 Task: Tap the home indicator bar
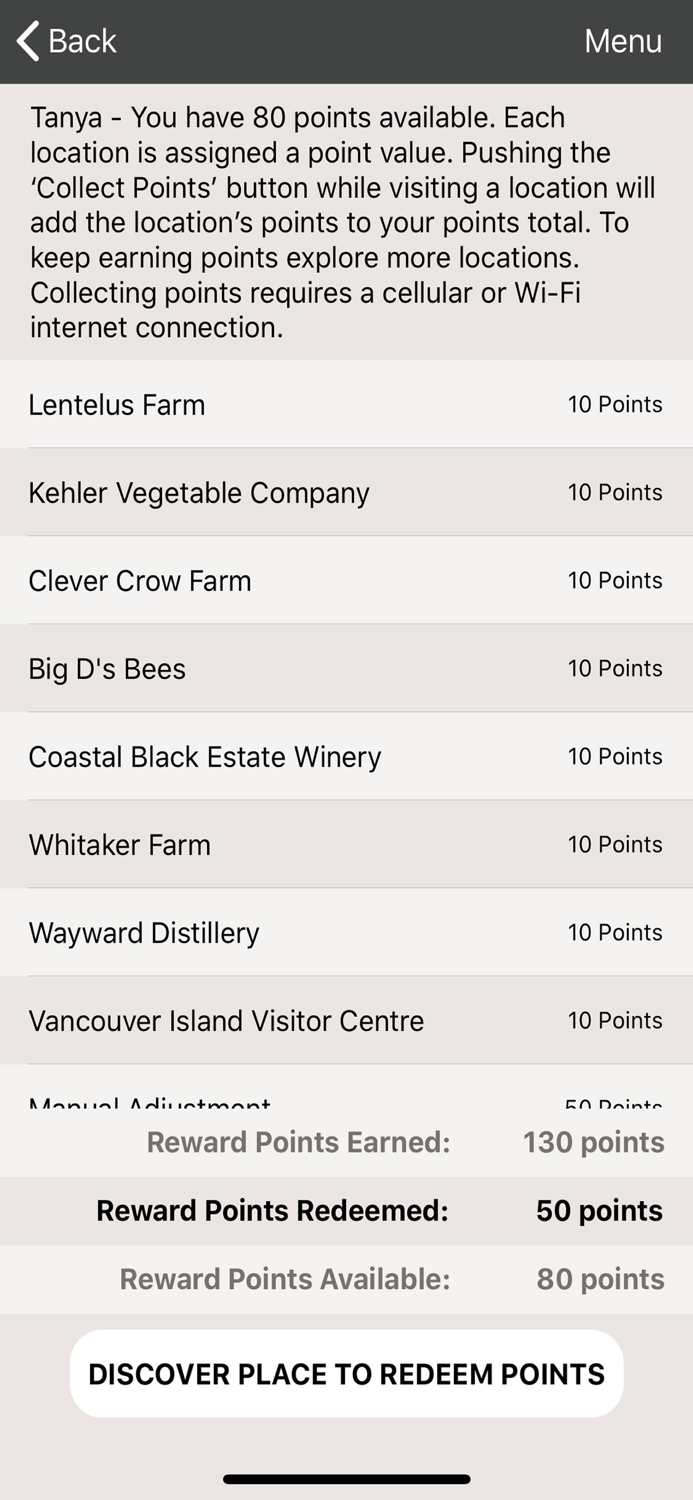click(x=346, y=1478)
